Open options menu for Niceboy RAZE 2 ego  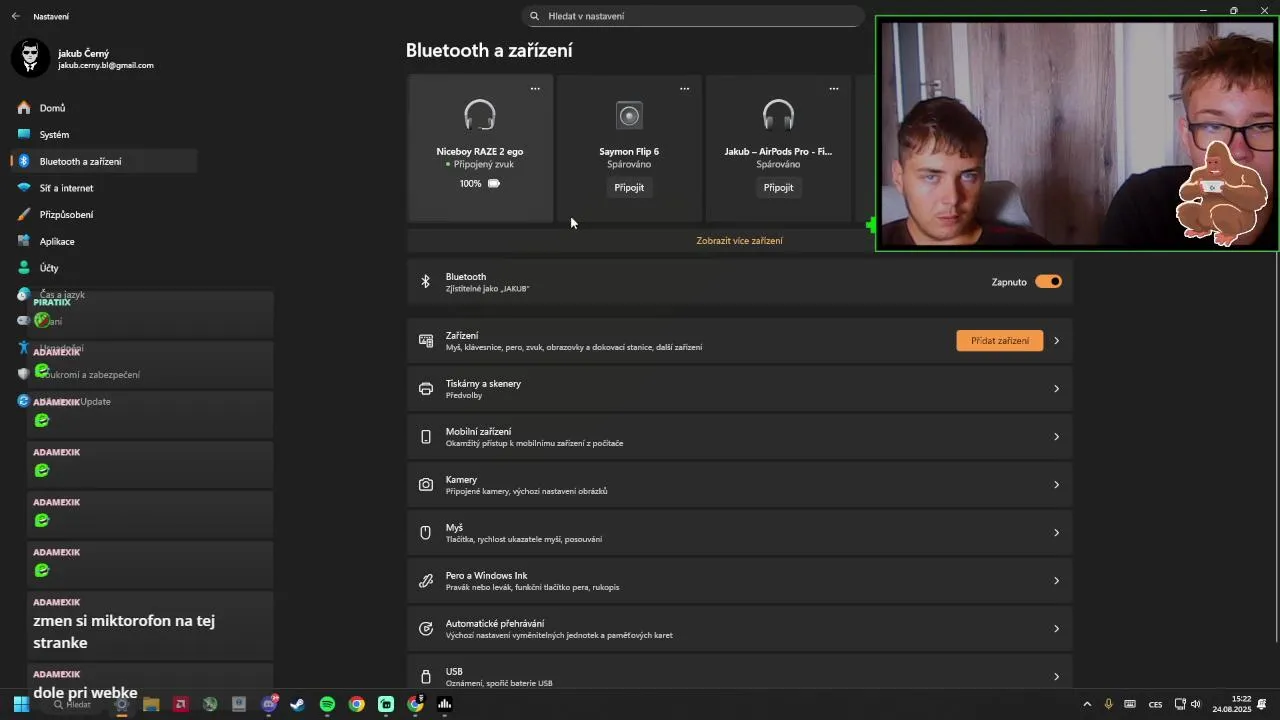[x=535, y=89]
